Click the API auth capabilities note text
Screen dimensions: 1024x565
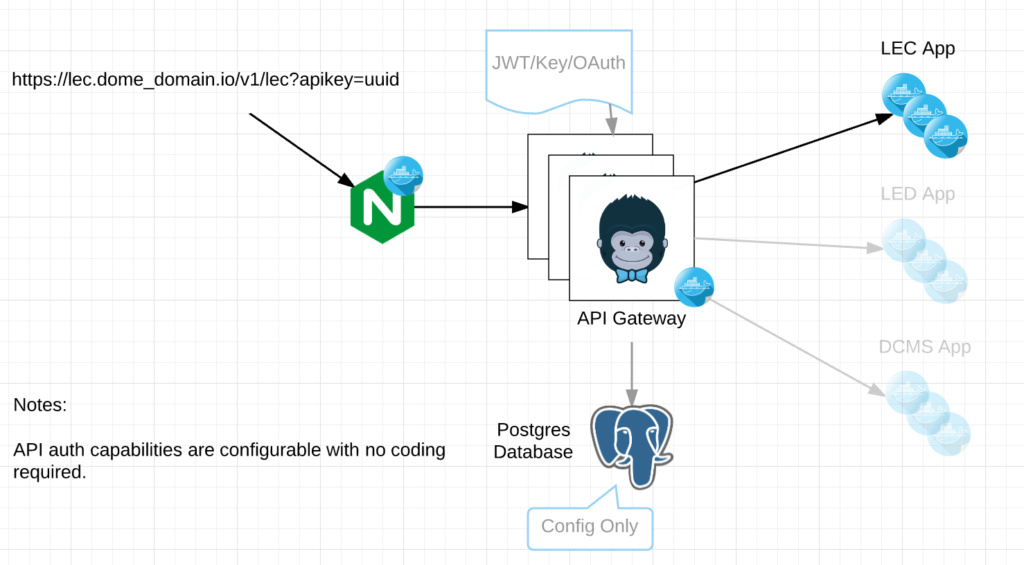(229, 460)
